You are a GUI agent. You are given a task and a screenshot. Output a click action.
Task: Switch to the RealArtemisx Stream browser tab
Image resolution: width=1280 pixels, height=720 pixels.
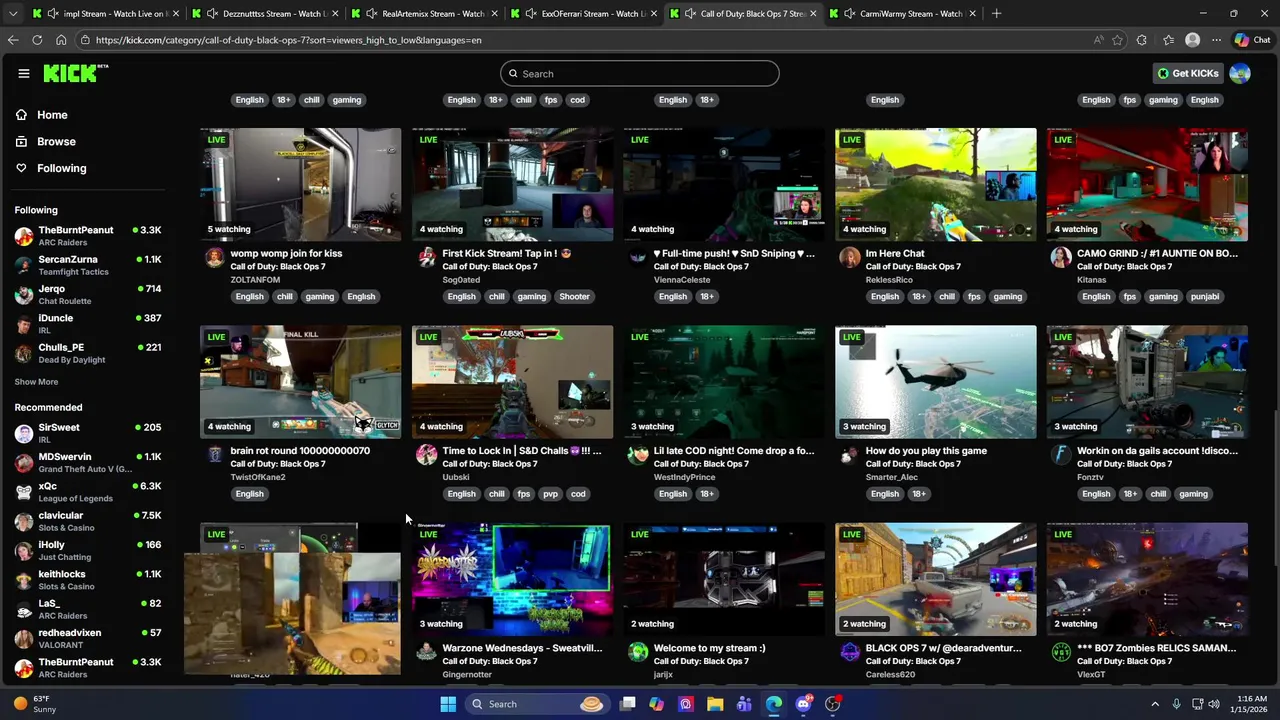click(x=425, y=14)
